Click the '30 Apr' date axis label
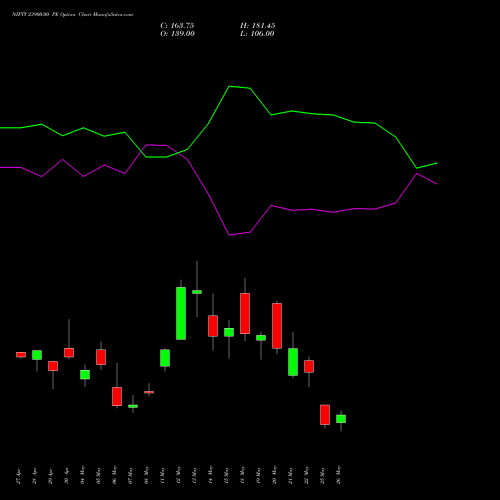This screenshot has width=500, height=500. pyautogui.click(x=67, y=476)
